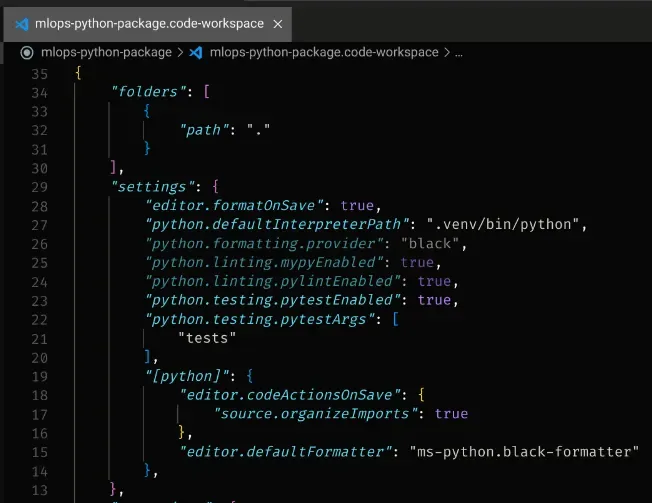The height and width of the screenshot is (503, 652).
Task: Click line number 29 in the gutter
Action: click(40, 187)
